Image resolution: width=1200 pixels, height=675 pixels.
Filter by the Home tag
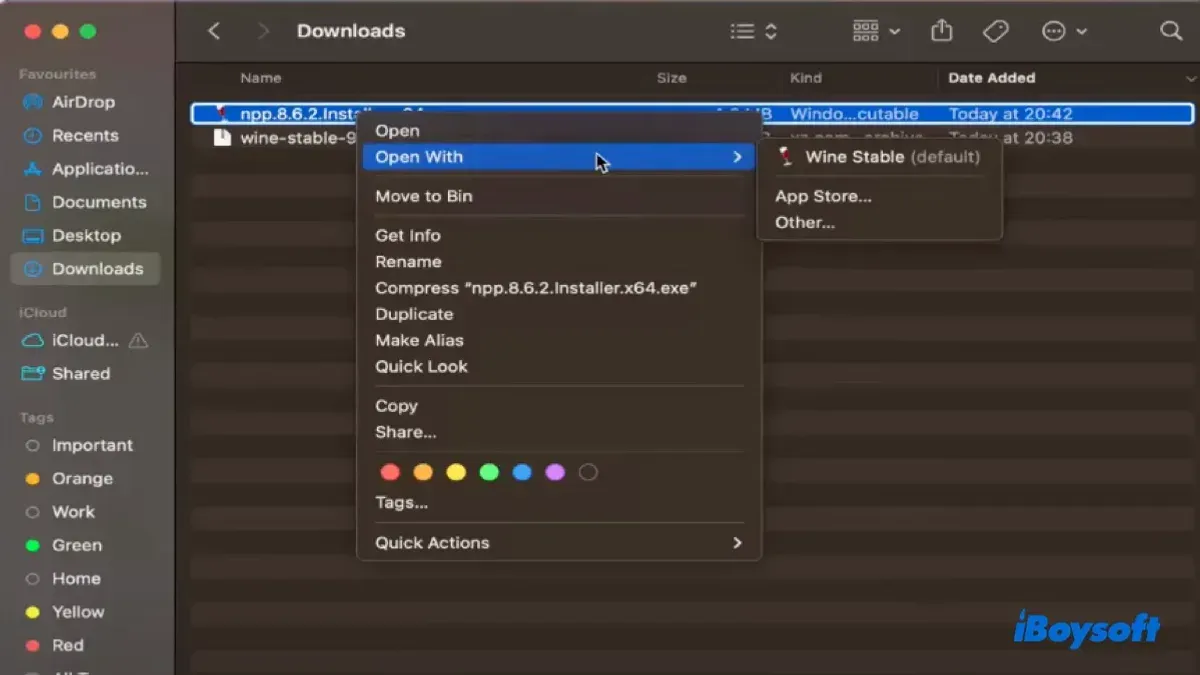(62, 578)
